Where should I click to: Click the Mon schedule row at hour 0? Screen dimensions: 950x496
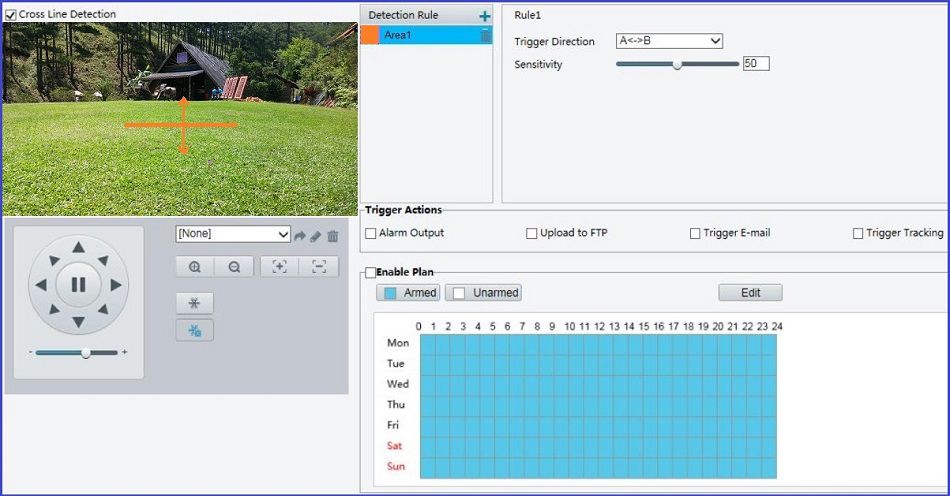427,344
